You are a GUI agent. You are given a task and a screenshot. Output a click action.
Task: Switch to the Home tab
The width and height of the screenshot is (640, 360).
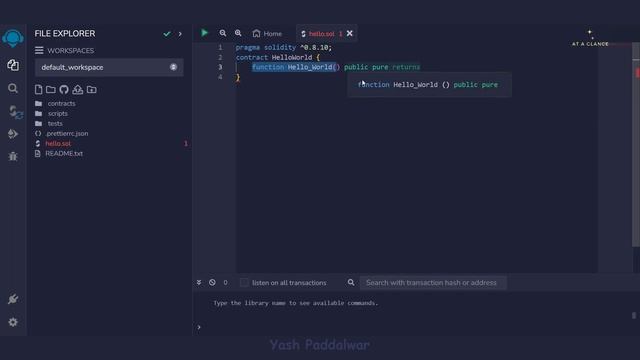[x=267, y=33]
